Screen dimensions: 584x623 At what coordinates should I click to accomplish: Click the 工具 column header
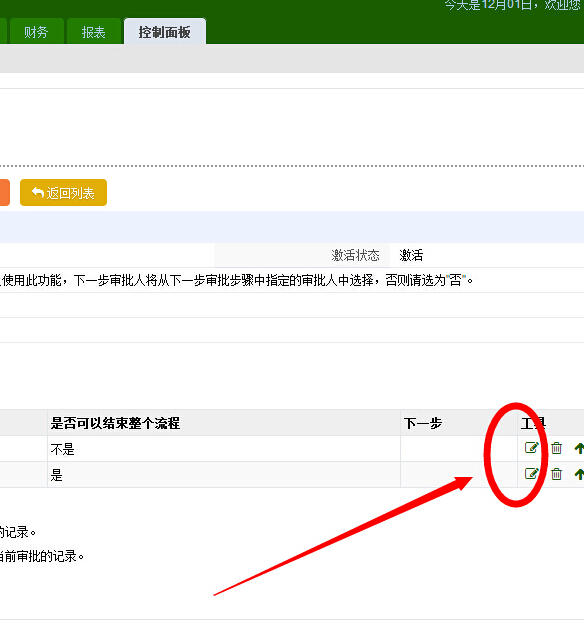[533, 423]
